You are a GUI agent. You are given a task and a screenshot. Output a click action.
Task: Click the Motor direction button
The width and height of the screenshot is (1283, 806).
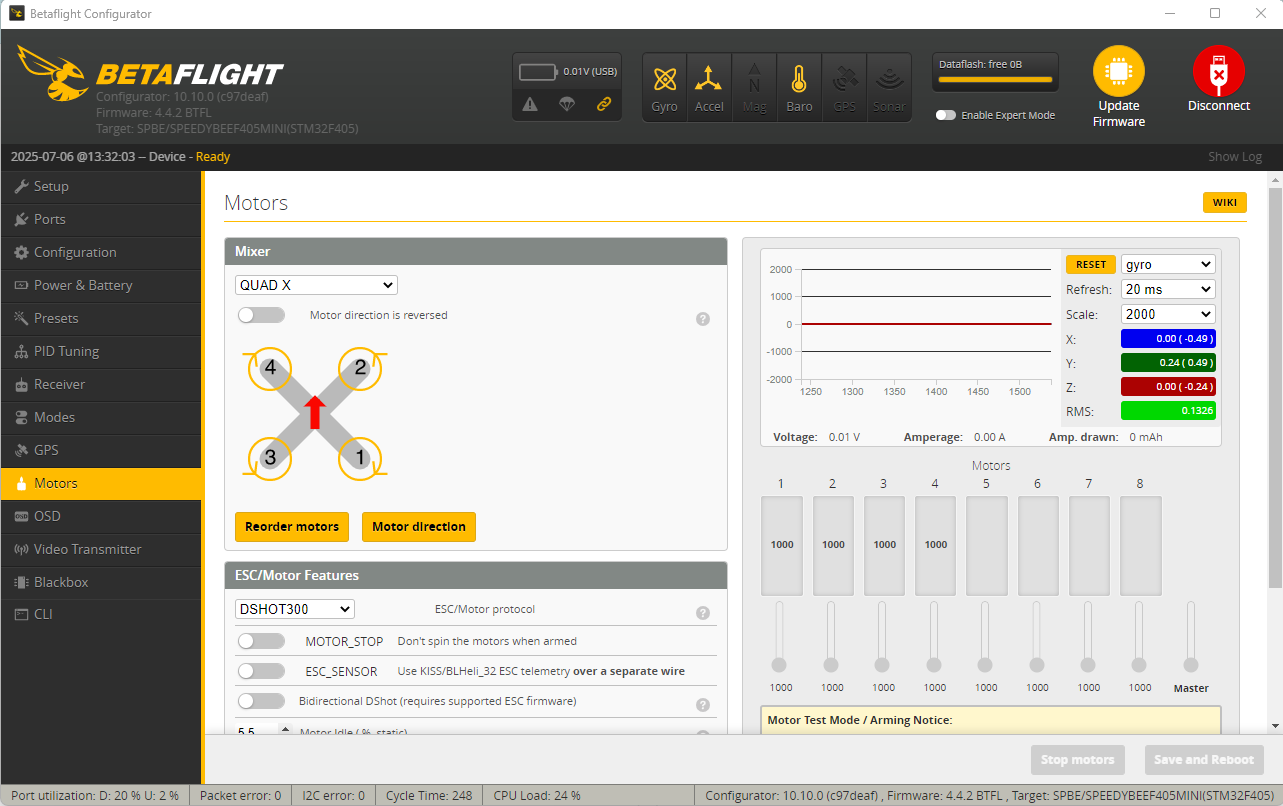pyautogui.click(x=419, y=527)
